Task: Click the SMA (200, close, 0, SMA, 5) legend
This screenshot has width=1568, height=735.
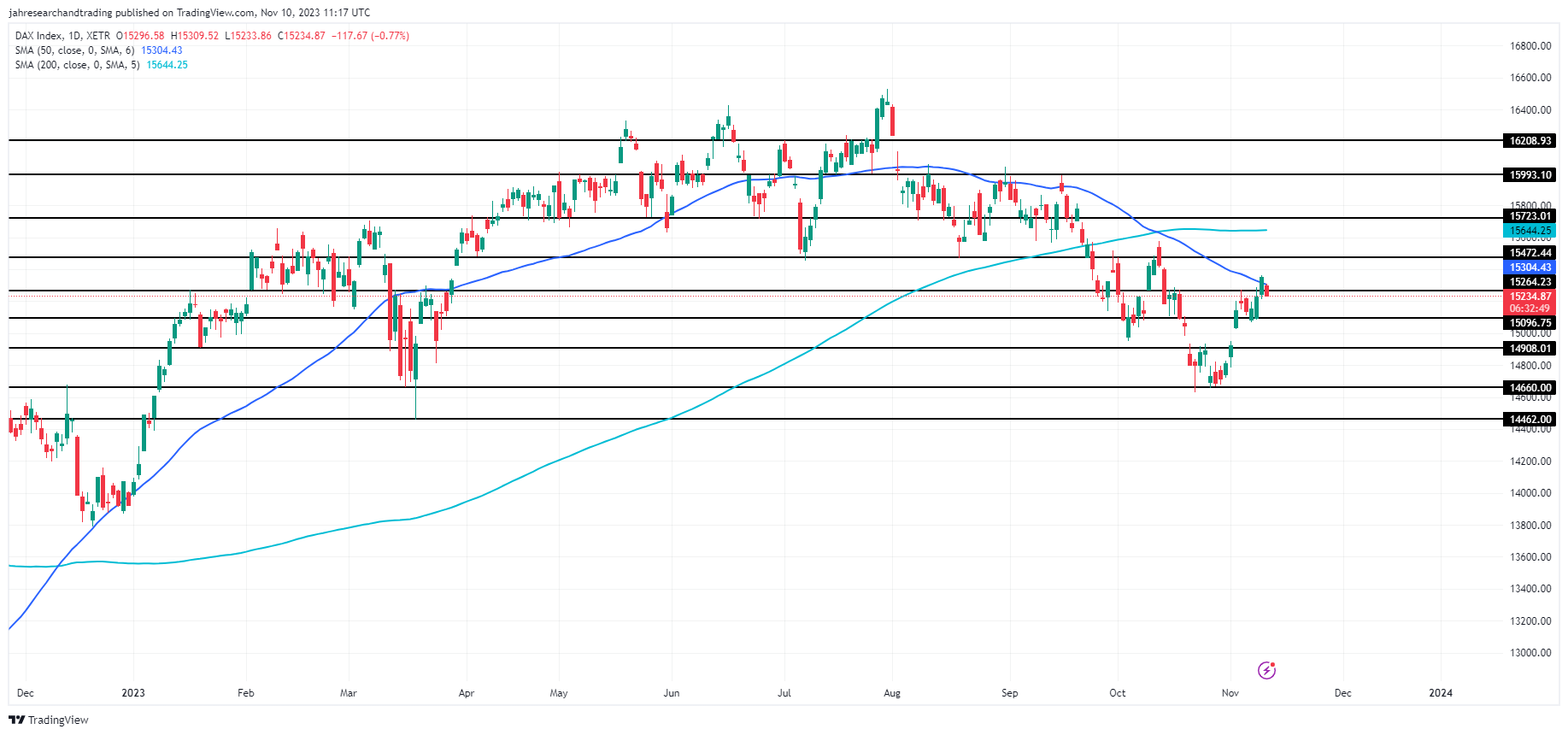Action: point(77,65)
